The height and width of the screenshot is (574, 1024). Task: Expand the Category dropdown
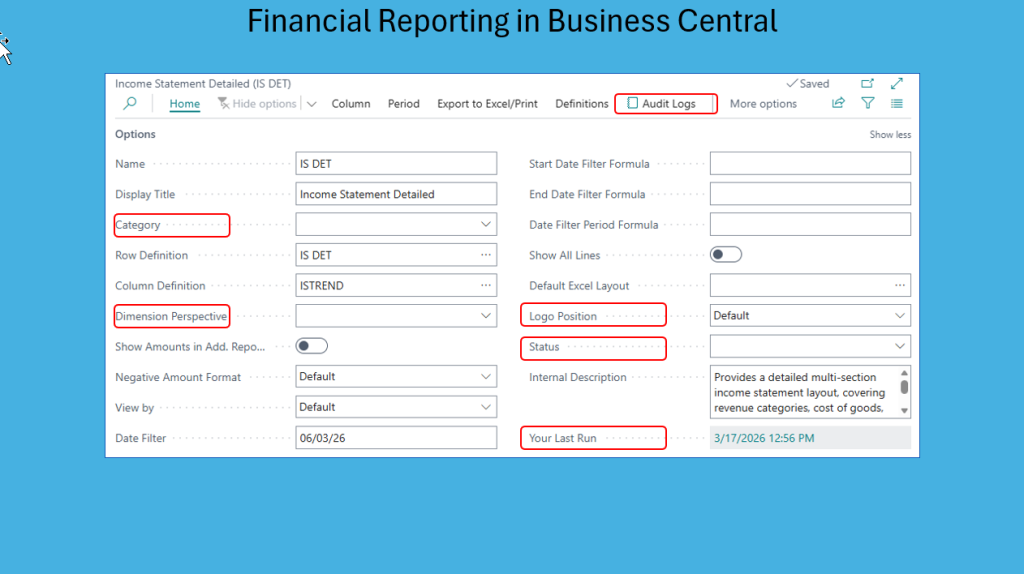(x=486, y=225)
